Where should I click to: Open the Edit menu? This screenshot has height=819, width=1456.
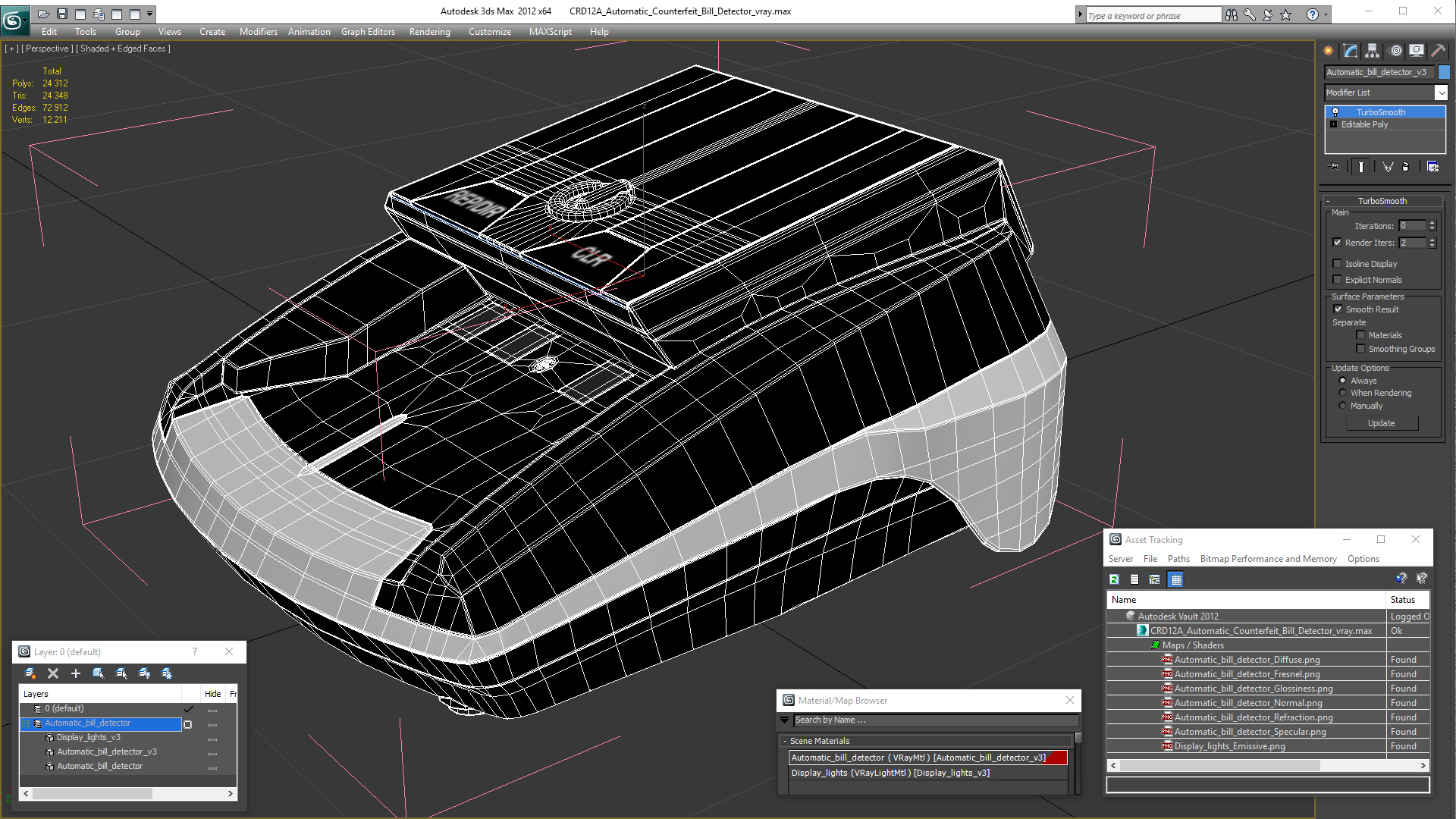click(49, 32)
